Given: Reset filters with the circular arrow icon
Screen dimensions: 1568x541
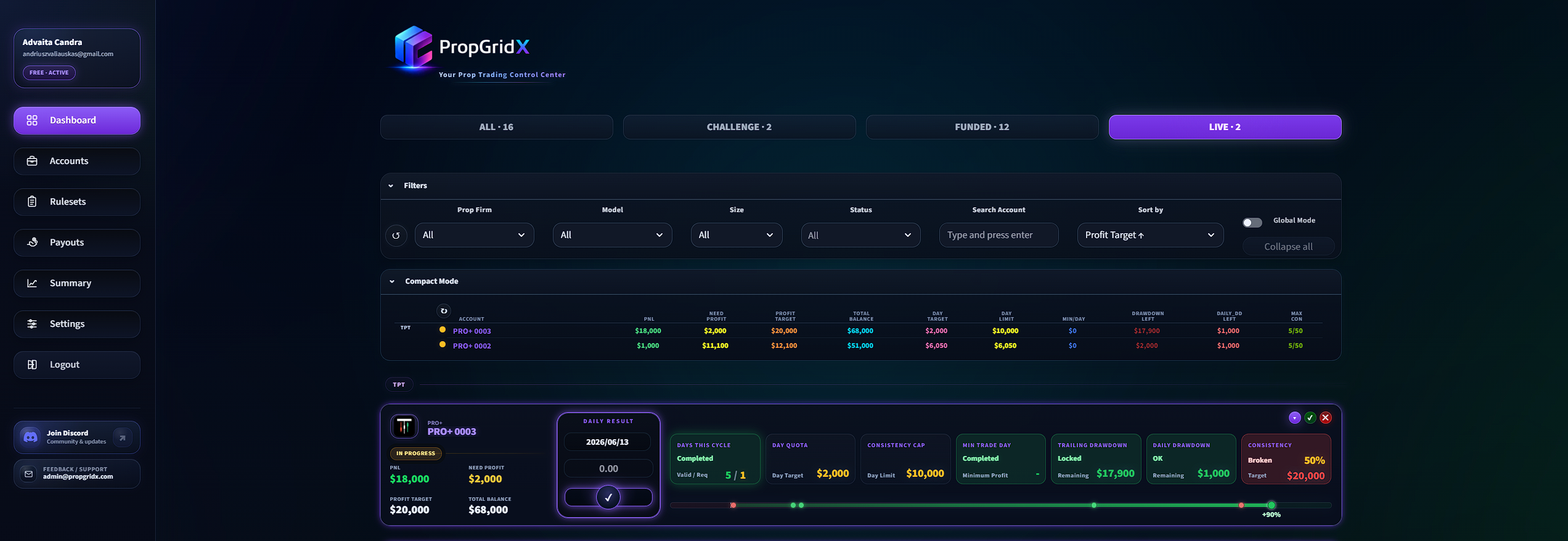Looking at the screenshot, I should (396, 236).
